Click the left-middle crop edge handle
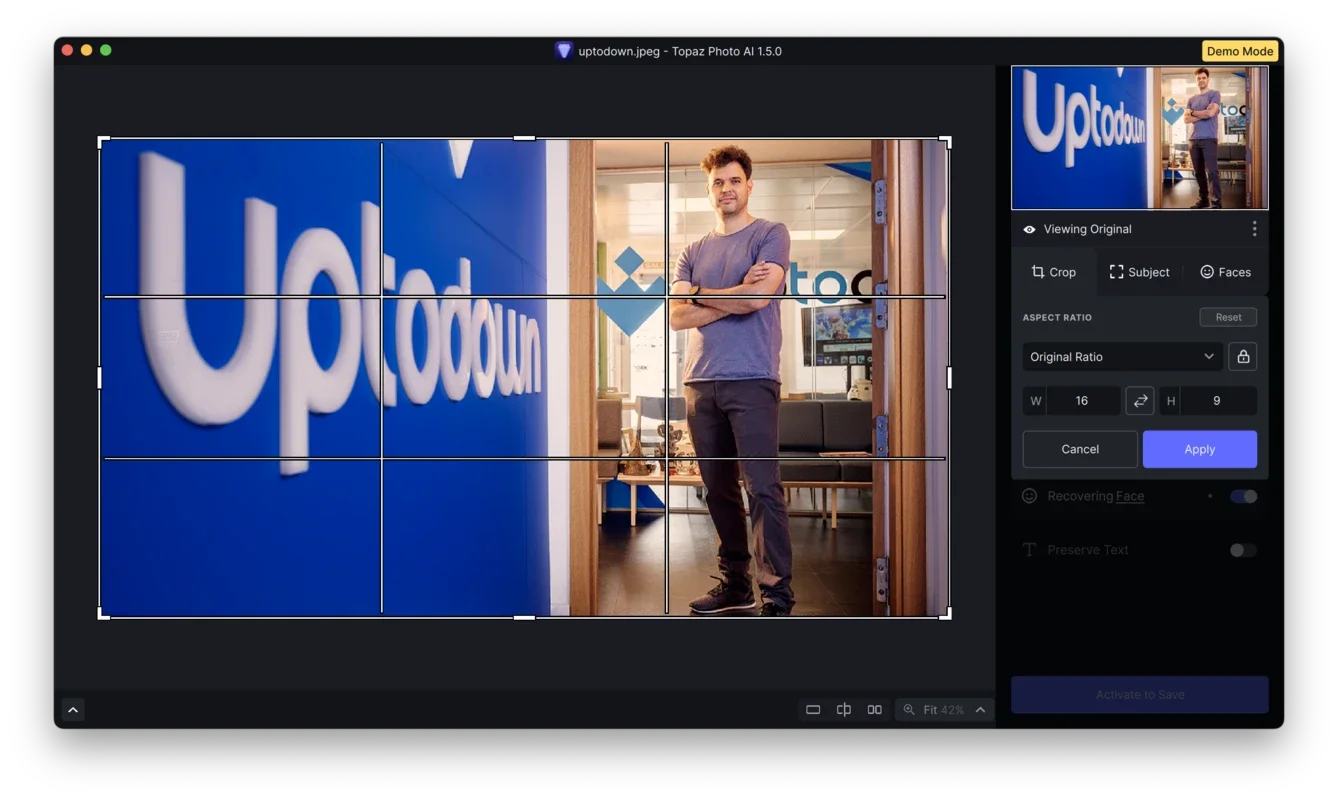 pyautogui.click(x=99, y=378)
